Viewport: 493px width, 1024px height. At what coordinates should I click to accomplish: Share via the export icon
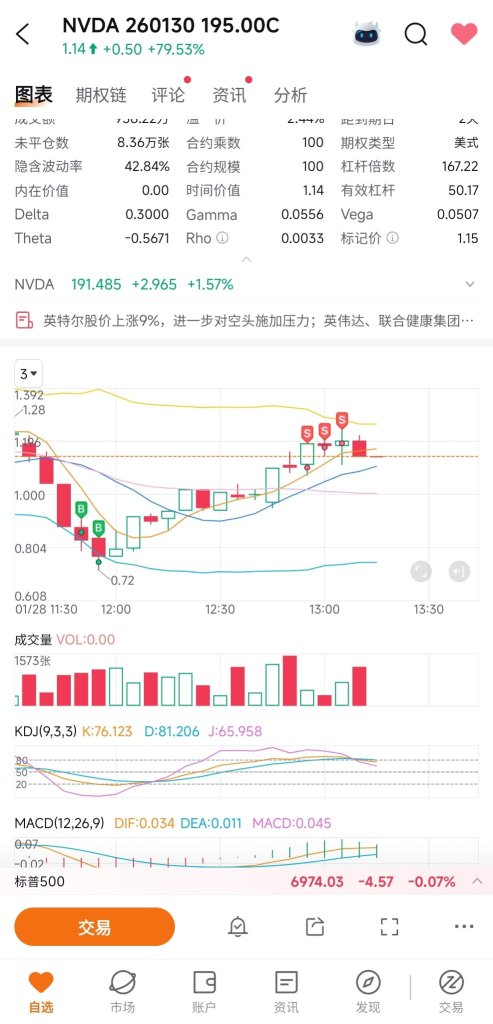pyautogui.click(x=315, y=926)
